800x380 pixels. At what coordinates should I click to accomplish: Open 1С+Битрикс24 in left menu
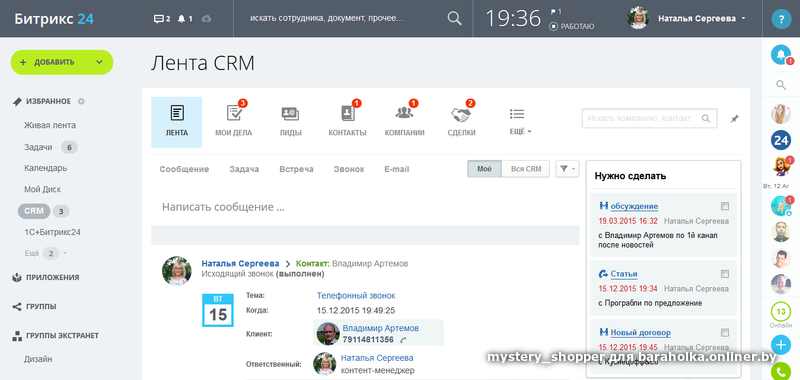pyautogui.click(x=52, y=232)
